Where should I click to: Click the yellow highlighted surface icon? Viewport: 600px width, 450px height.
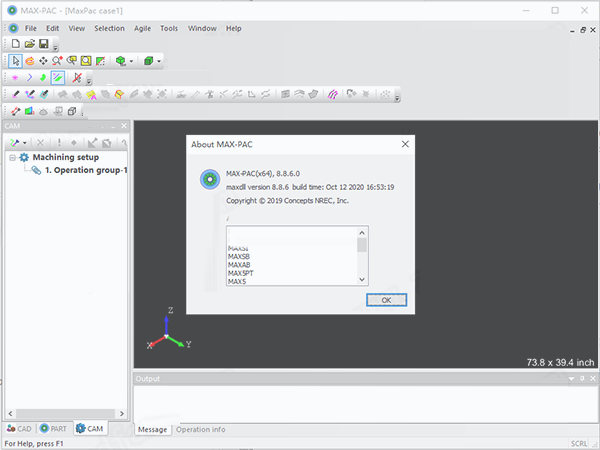(91, 95)
